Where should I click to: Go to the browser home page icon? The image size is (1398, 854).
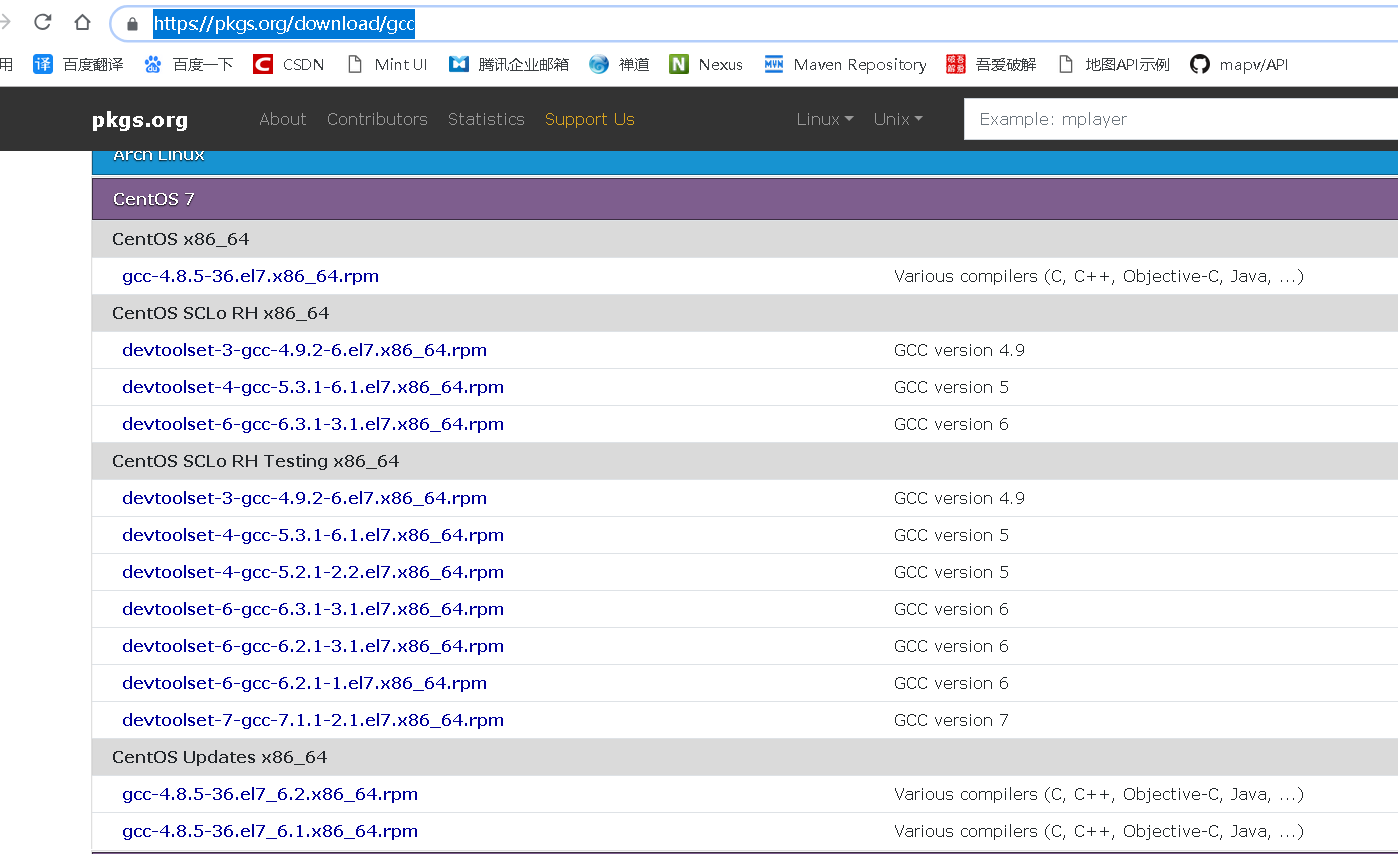82,22
